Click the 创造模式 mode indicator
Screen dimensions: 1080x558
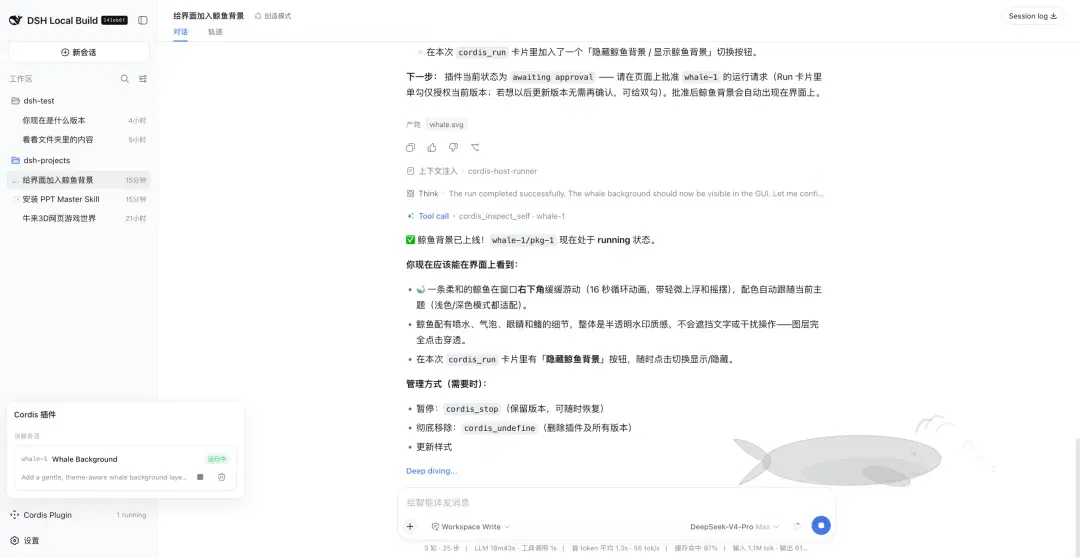[273, 16]
